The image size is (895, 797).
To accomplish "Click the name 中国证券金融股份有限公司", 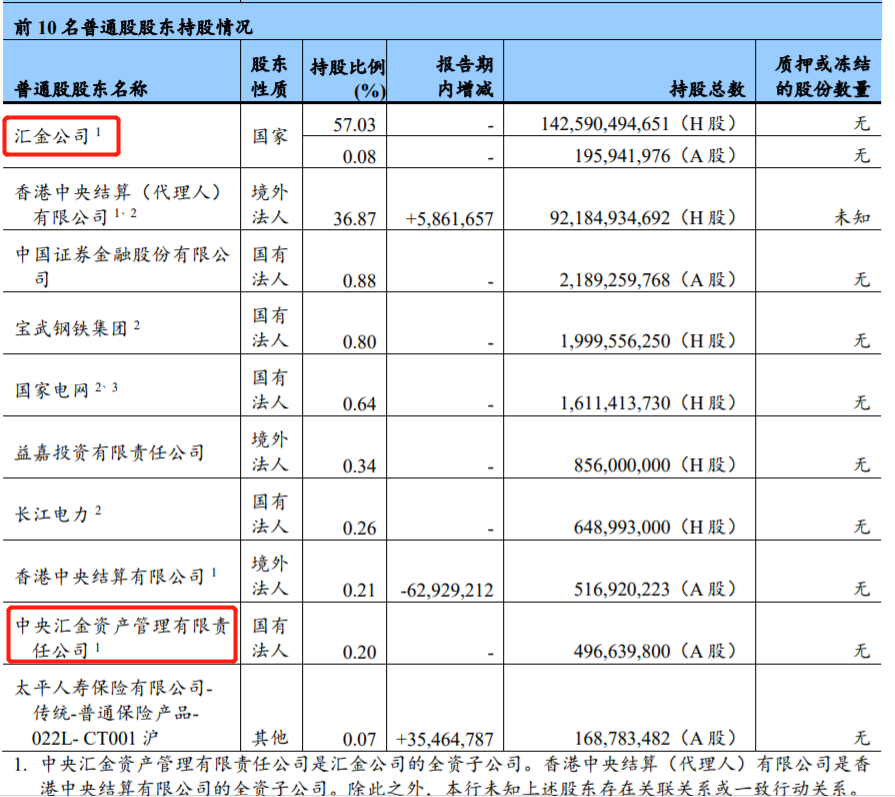I will (x=122, y=266).
